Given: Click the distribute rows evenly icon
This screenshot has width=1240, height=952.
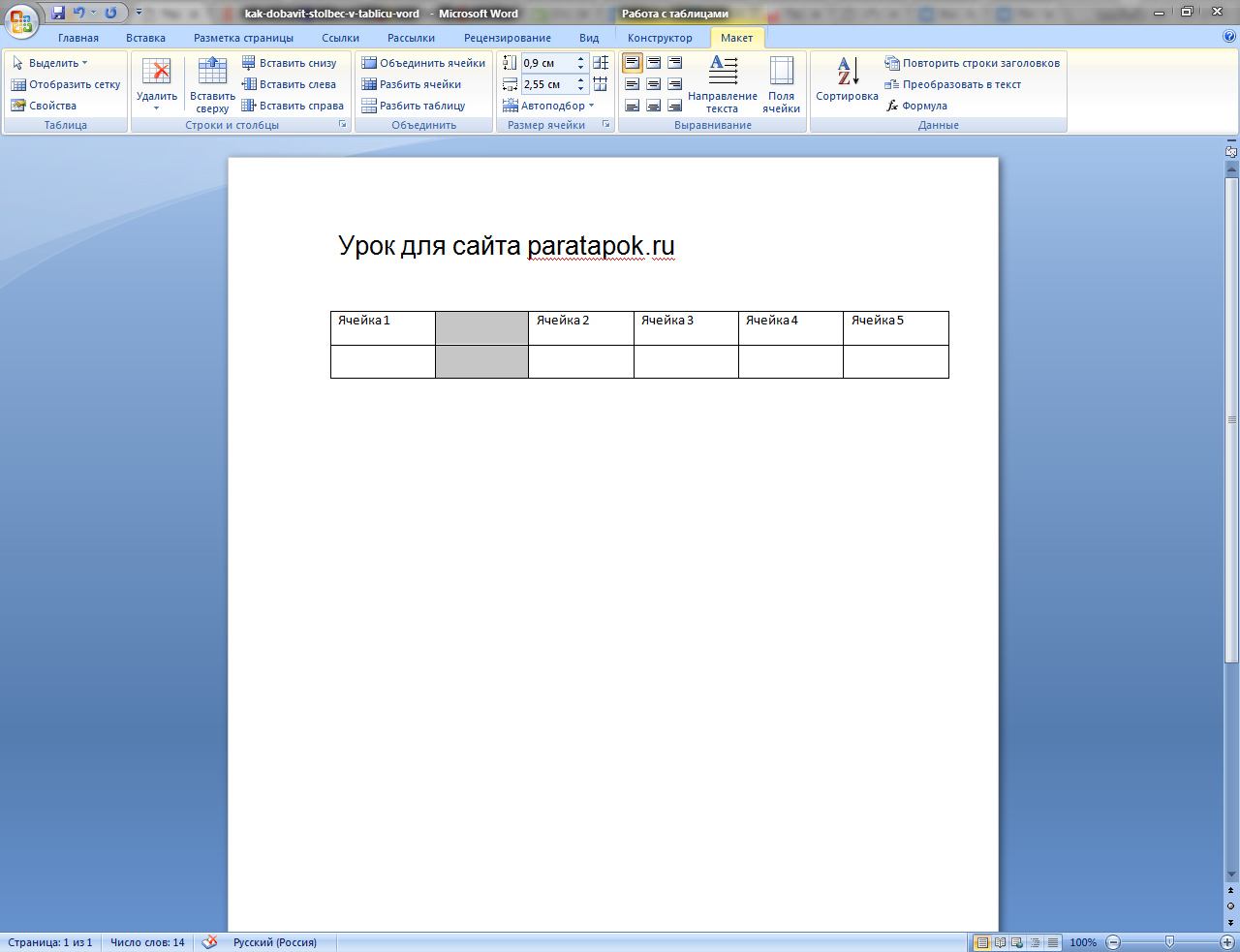Looking at the screenshot, I should [x=601, y=63].
